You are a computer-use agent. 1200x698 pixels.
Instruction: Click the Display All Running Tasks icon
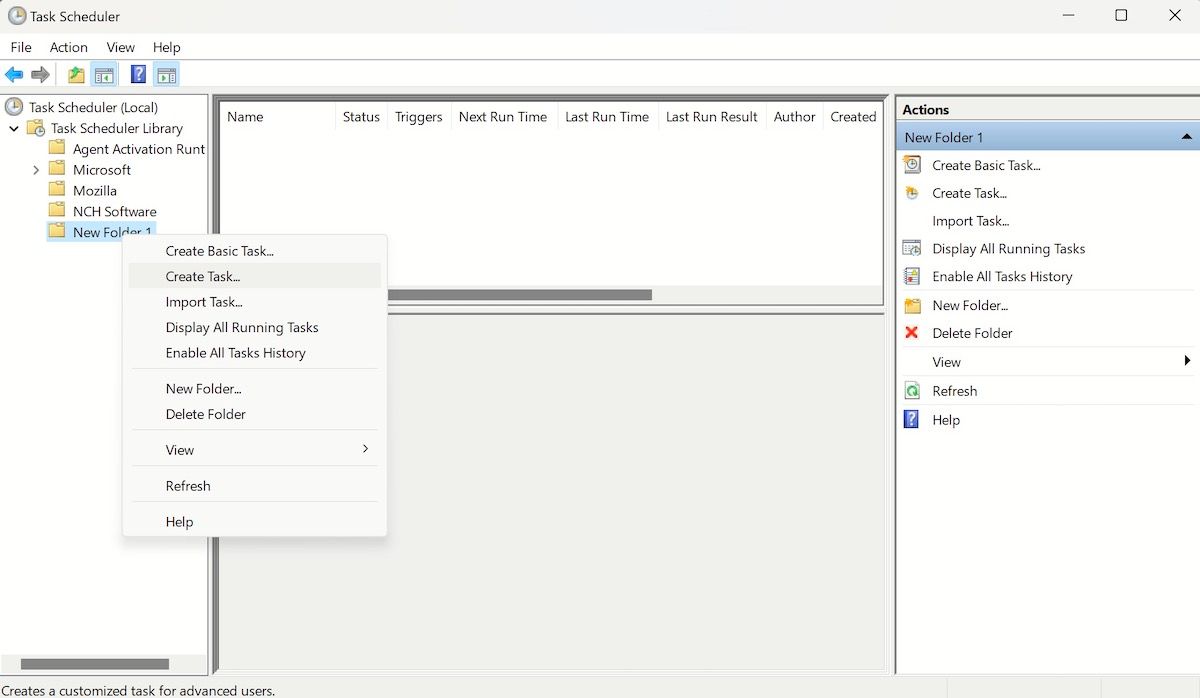(x=911, y=248)
